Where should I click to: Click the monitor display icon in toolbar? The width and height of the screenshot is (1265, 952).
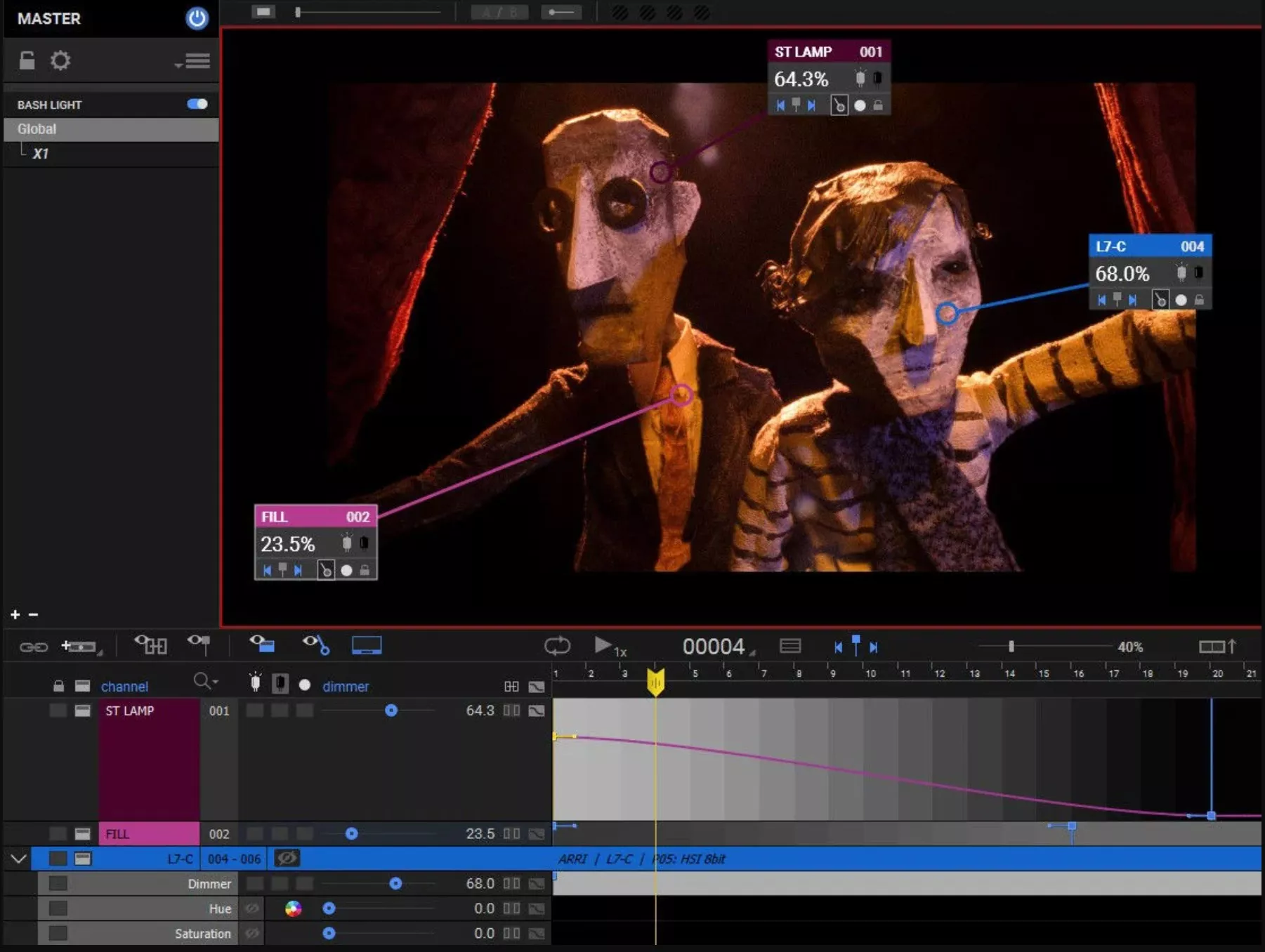click(x=366, y=646)
